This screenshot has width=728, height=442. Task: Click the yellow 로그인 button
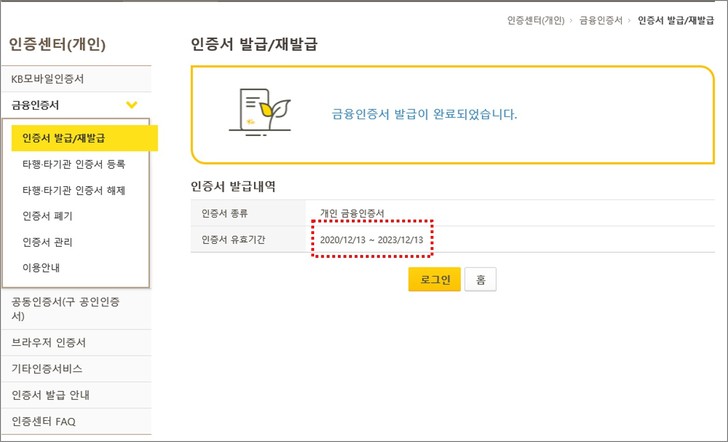(x=435, y=280)
